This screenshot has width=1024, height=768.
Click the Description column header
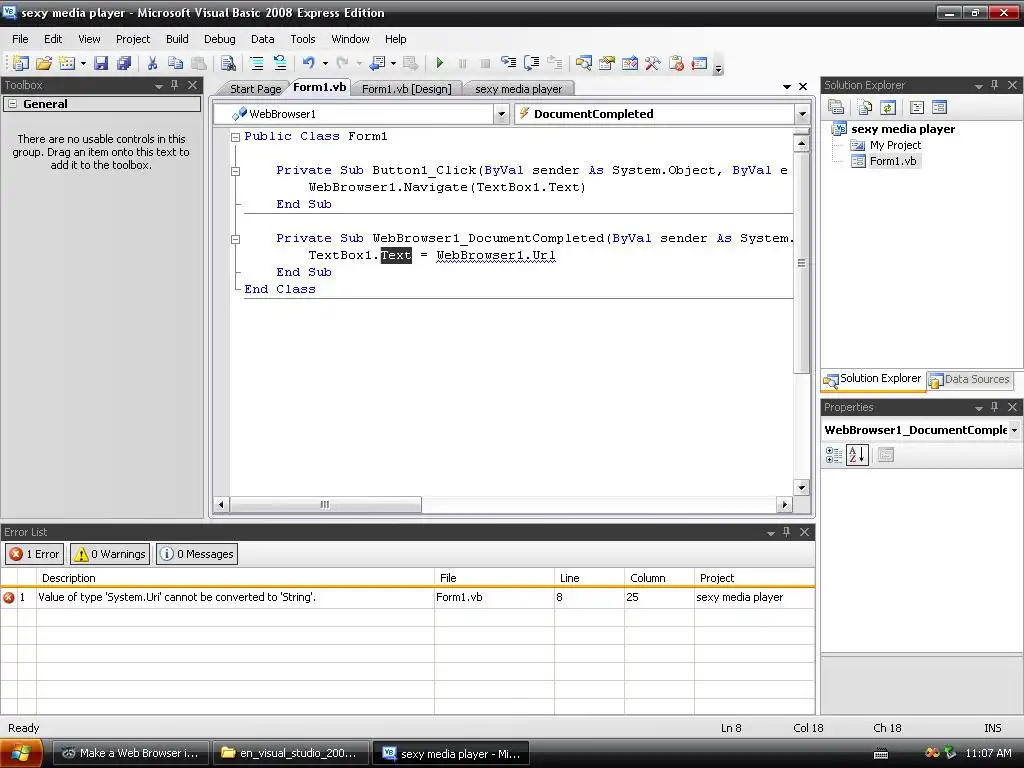click(235, 578)
